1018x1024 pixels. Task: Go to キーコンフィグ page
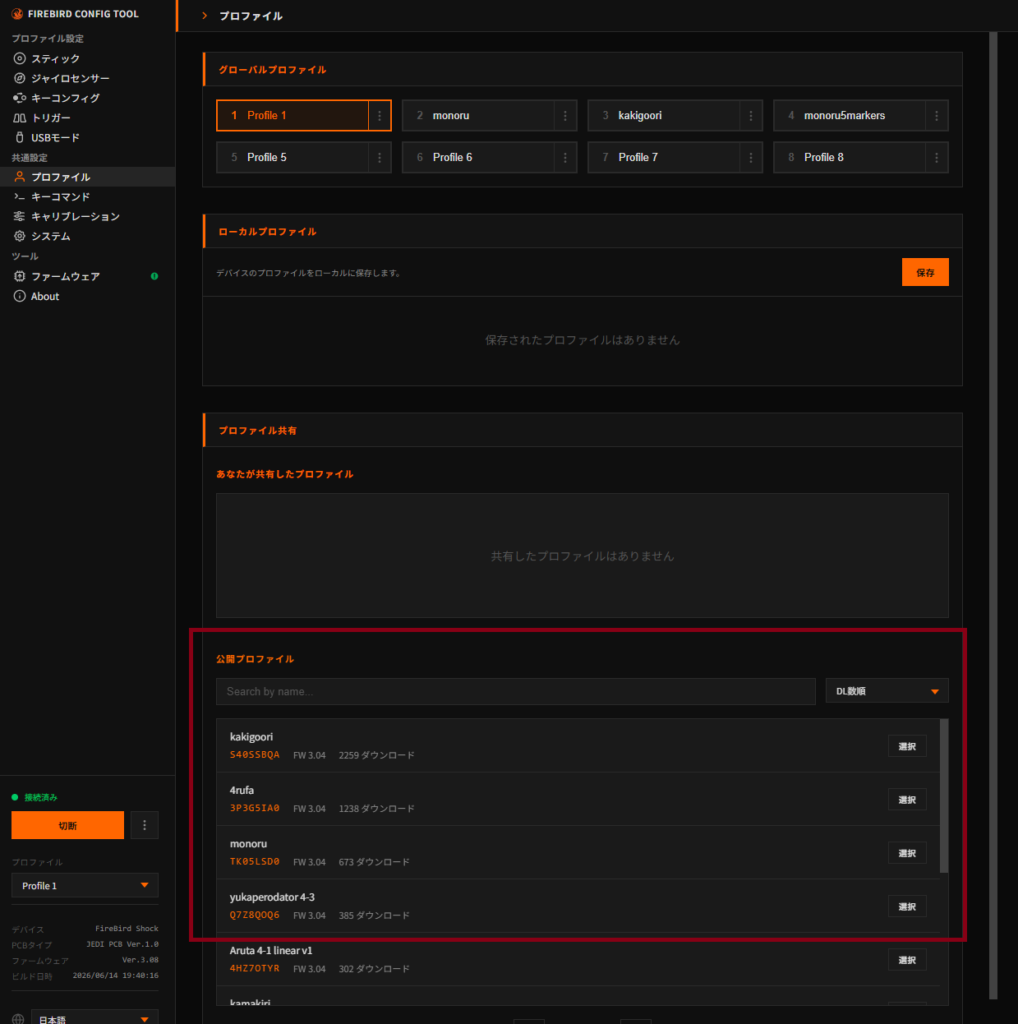(x=87, y=98)
